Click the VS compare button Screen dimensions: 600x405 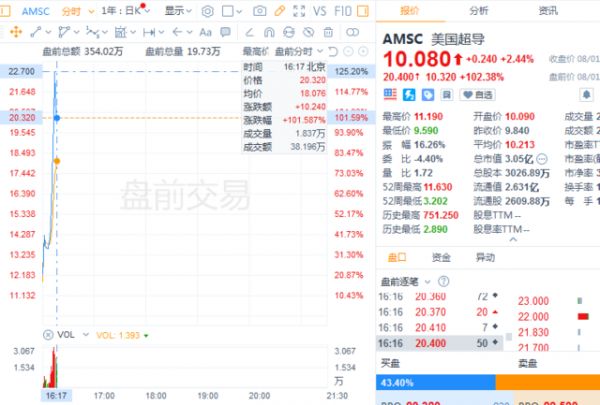point(320,10)
